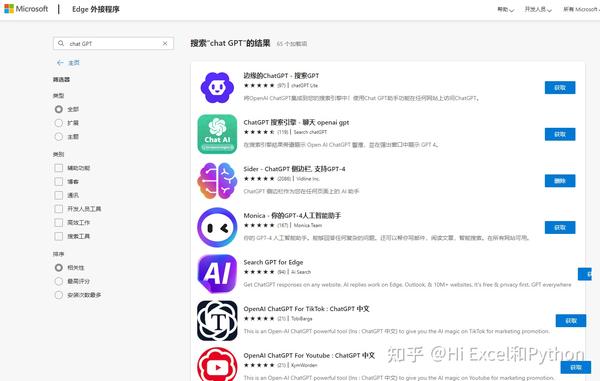Expand the 所有 Microsoft menu
The height and width of the screenshot is (381, 600).
(x=581, y=9)
